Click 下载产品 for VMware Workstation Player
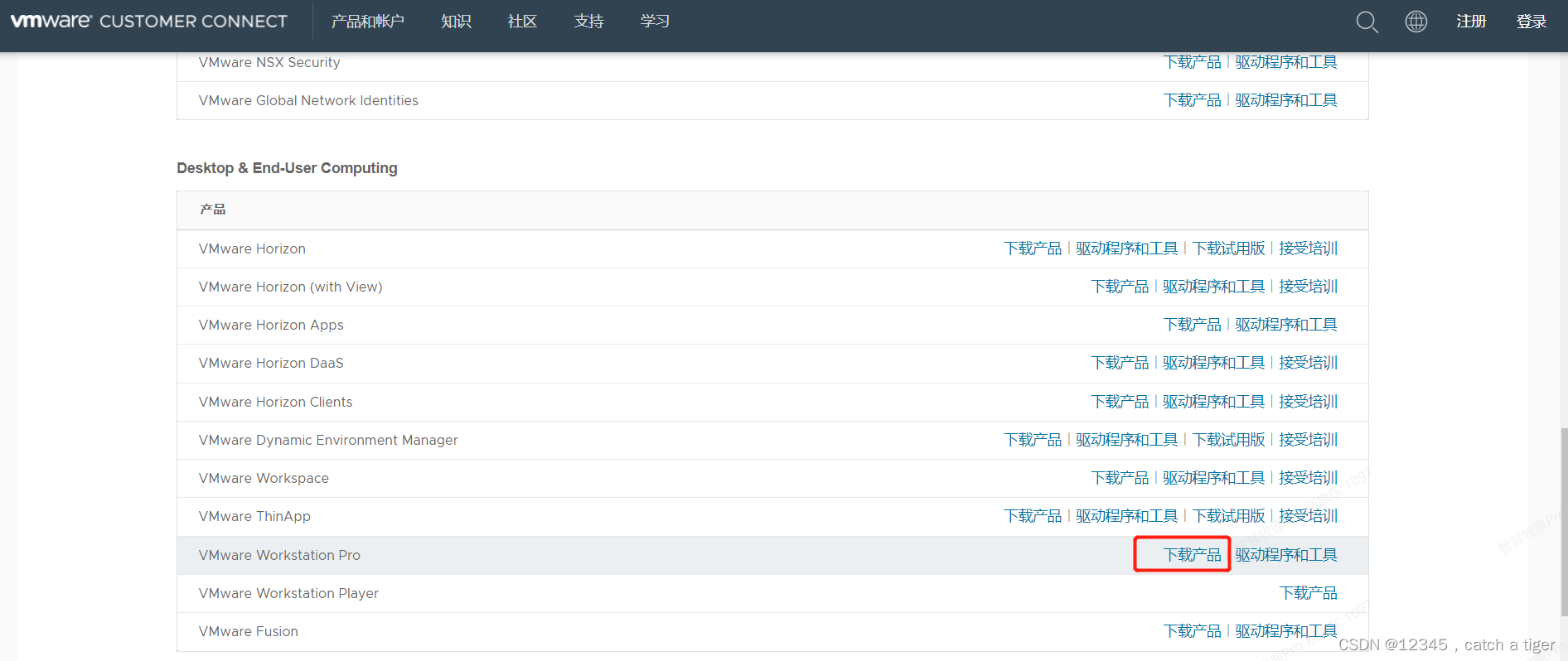 (1309, 593)
